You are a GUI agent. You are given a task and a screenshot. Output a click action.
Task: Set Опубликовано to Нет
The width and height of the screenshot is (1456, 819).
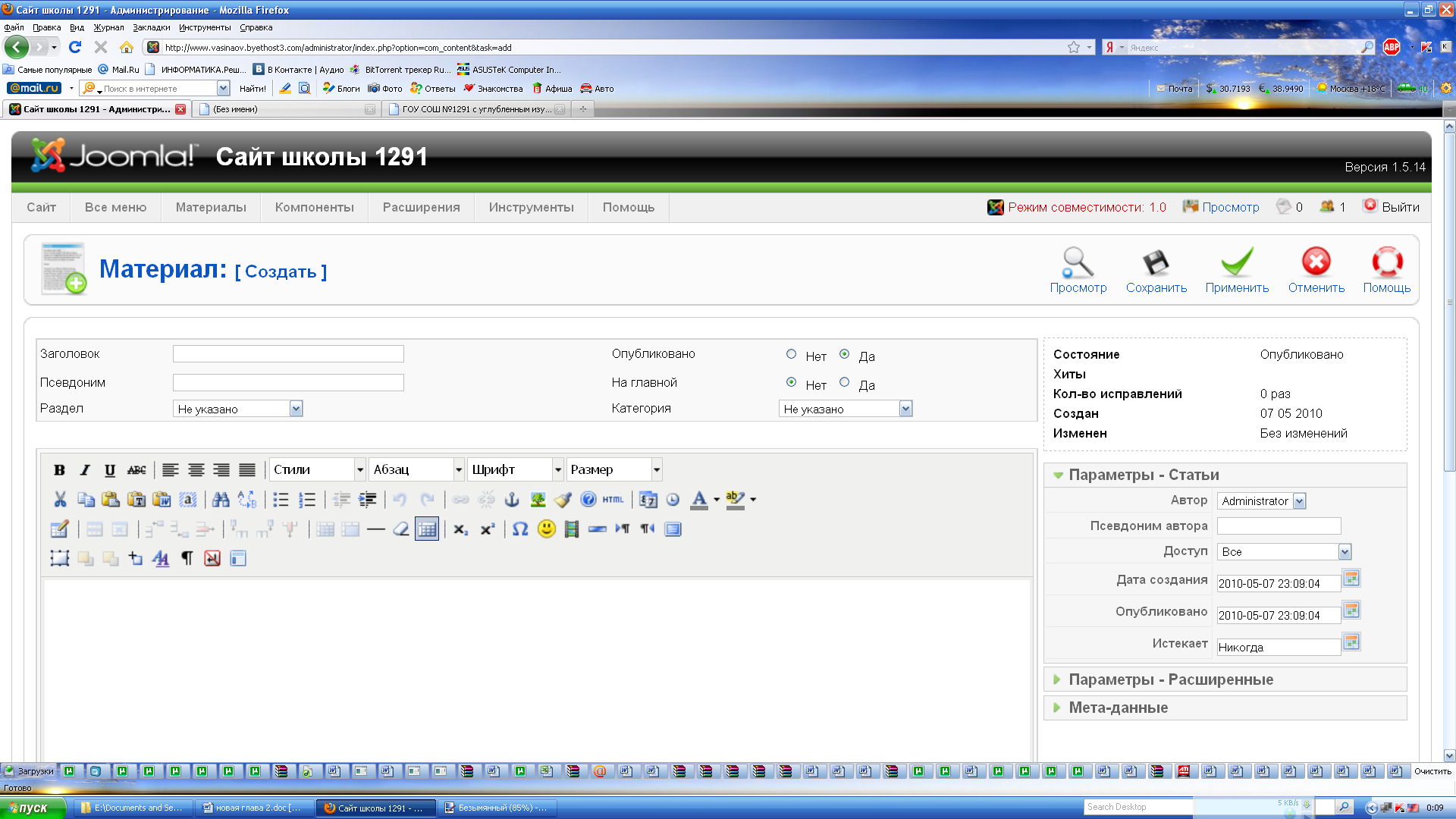[791, 354]
